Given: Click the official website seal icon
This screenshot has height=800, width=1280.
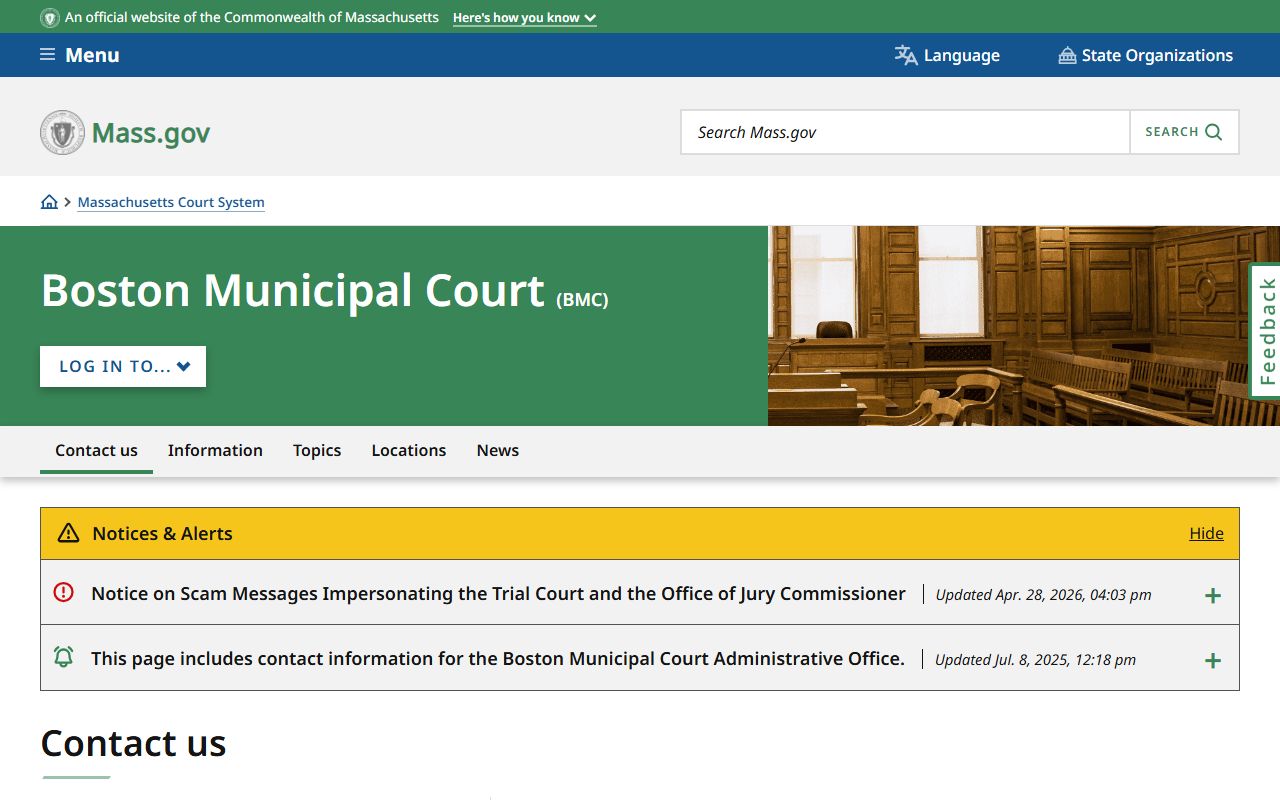Looking at the screenshot, I should pyautogui.click(x=49, y=18).
